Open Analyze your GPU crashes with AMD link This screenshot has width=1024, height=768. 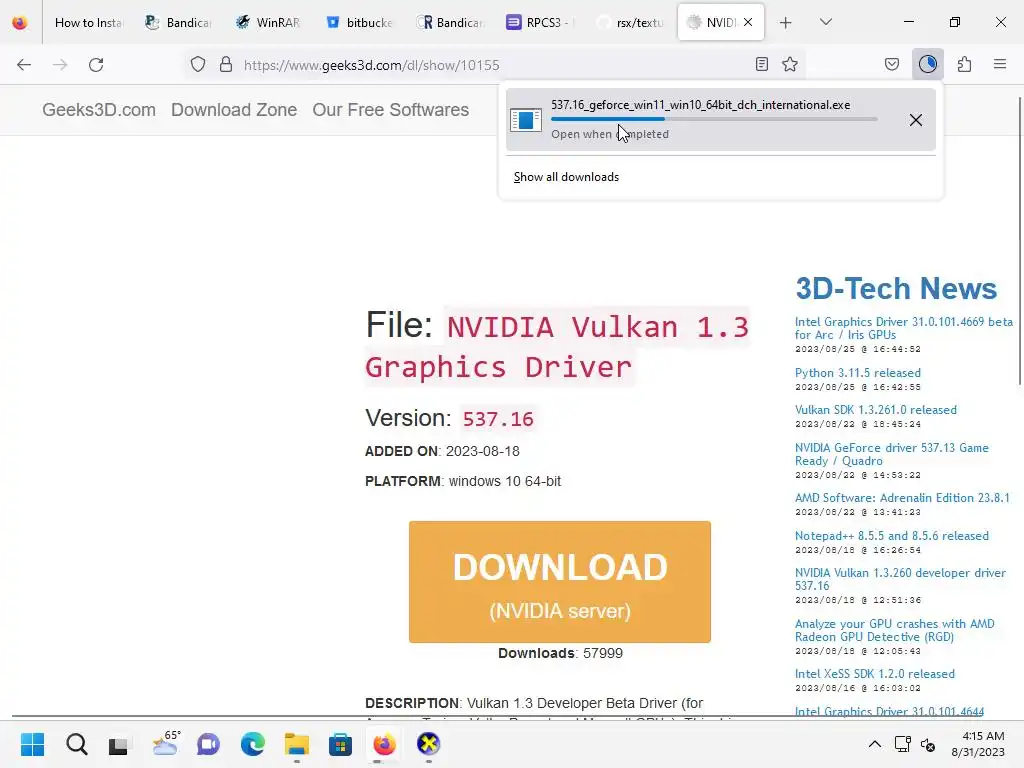(894, 630)
